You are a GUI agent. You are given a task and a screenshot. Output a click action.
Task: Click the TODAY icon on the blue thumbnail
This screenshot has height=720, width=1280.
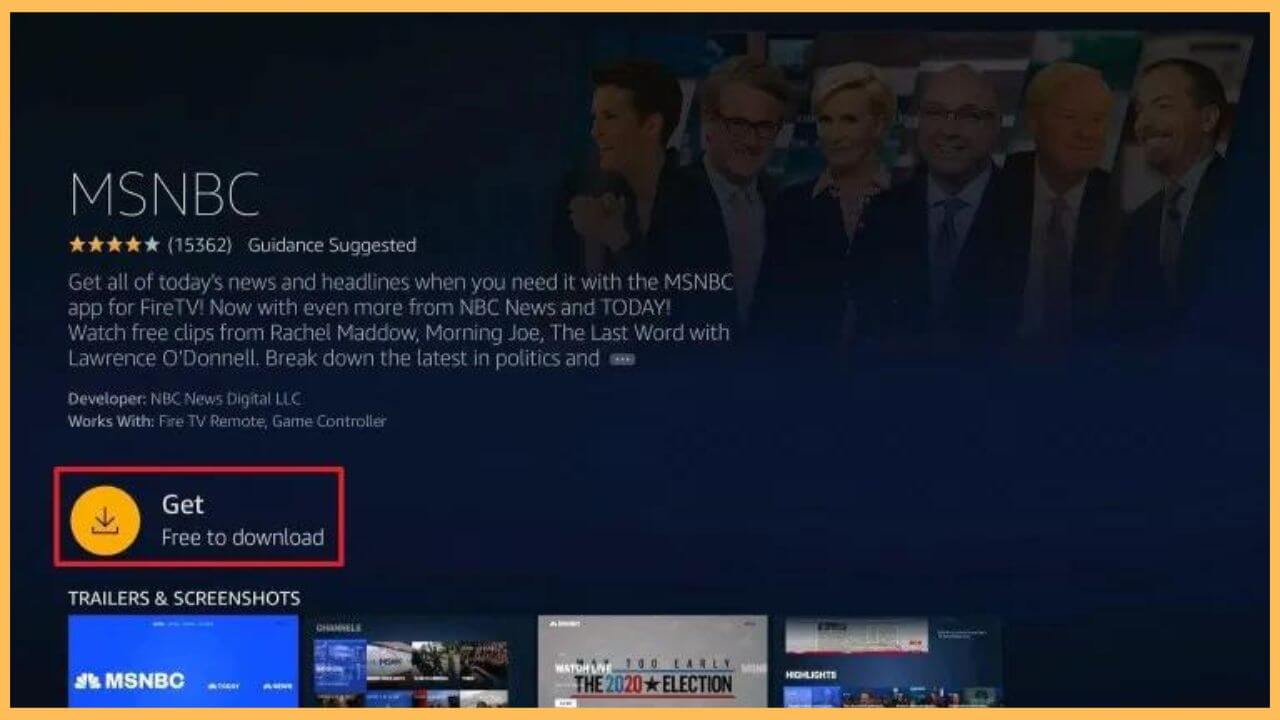222,686
